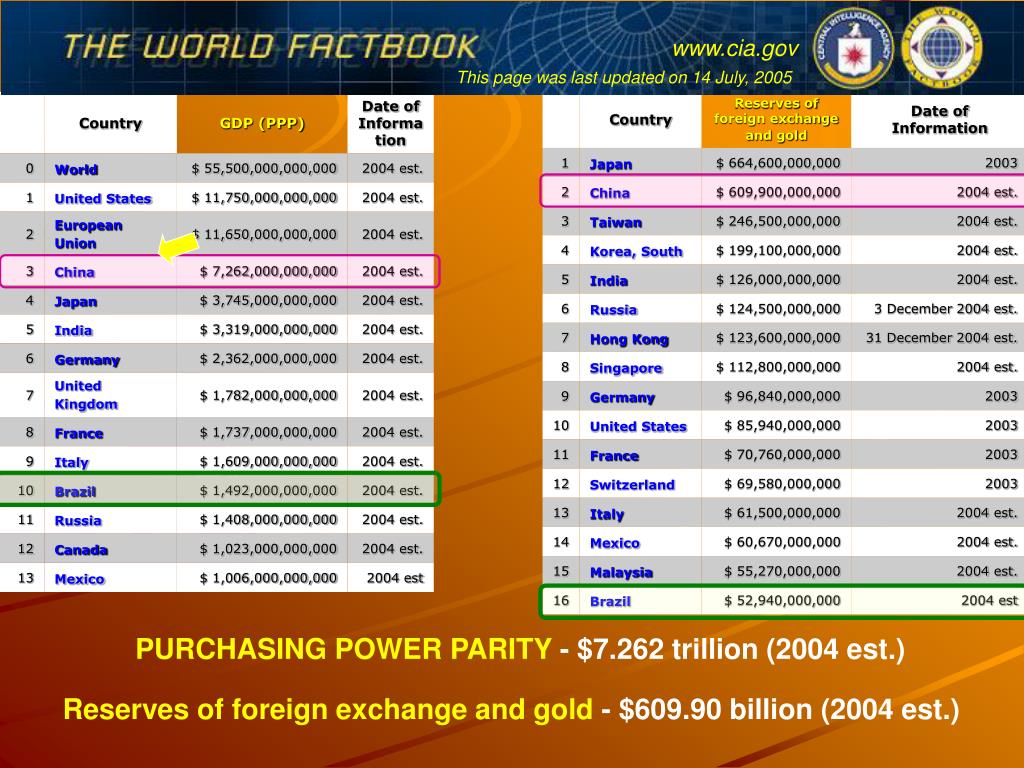Open the Singapore link
The image size is (1024, 768).
626,368
